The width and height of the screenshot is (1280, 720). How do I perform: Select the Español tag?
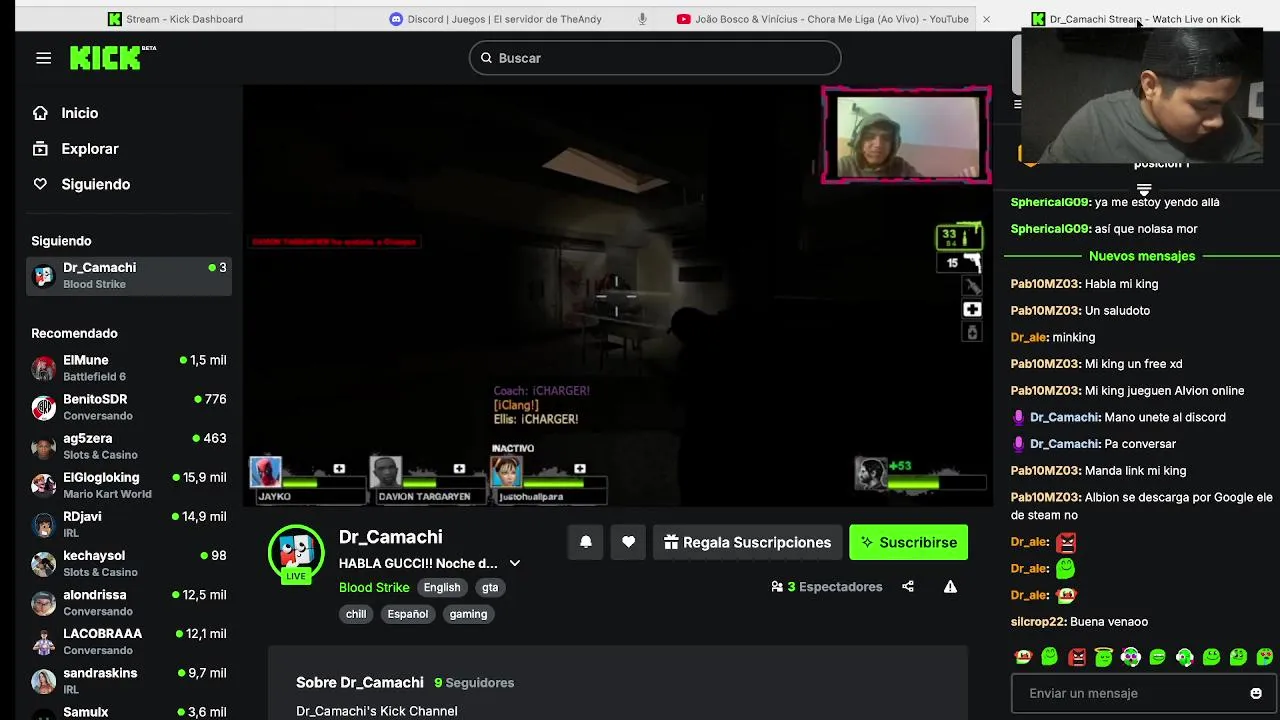pyautogui.click(x=408, y=614)
